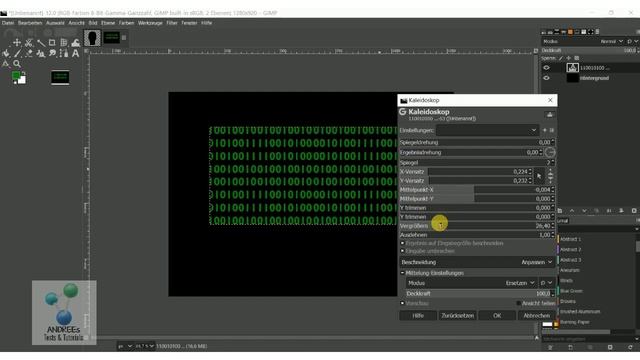Screen dimensions: 640x360
Task: Select the Scissors selection tool
Action: pos(29,42)
